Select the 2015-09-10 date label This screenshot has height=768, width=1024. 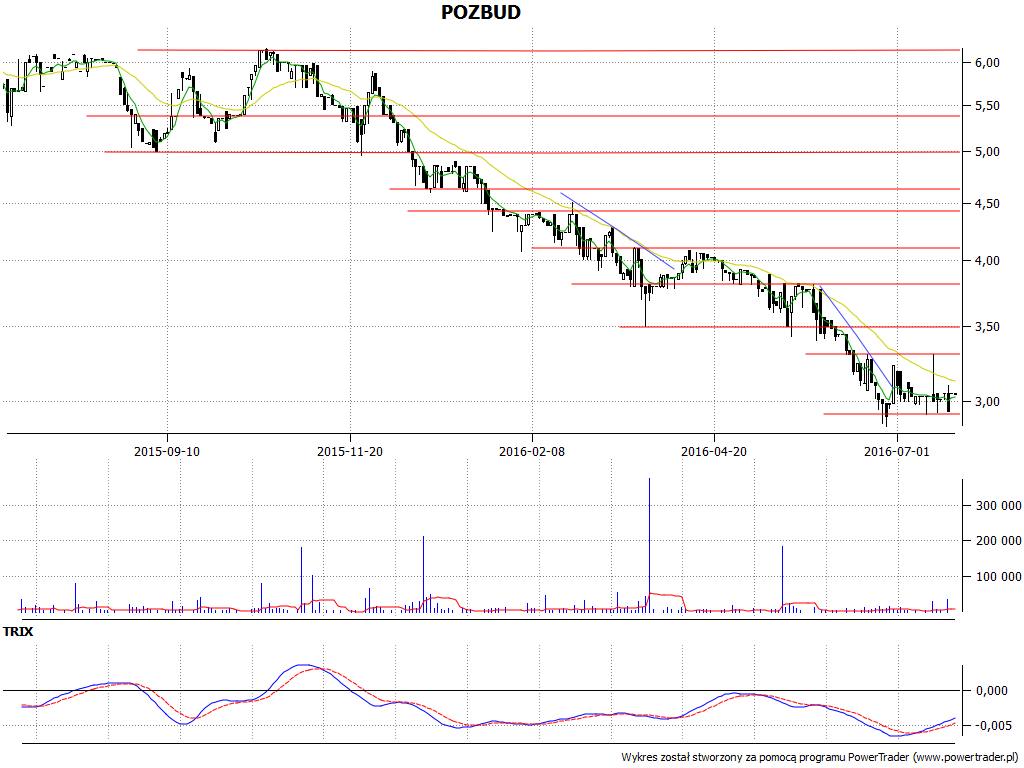point(167,451)
